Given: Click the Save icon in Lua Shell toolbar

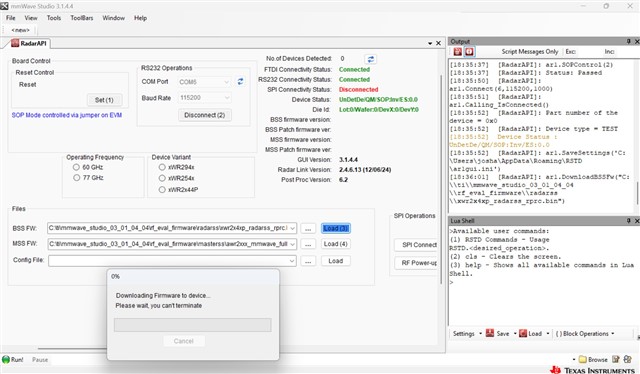Looking at the screenshot, I should coord(490,333).
